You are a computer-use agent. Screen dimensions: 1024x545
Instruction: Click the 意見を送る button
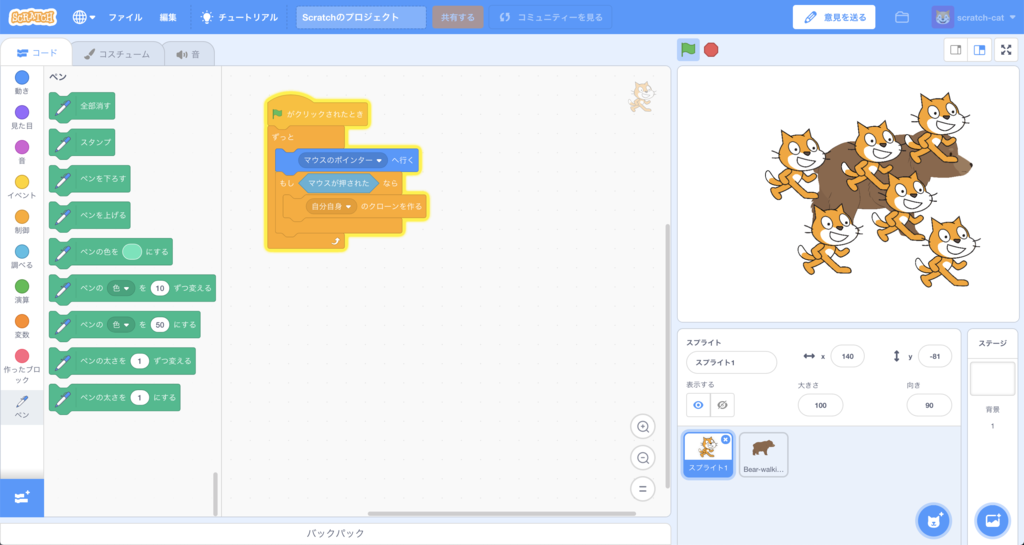tap(834, 17)
